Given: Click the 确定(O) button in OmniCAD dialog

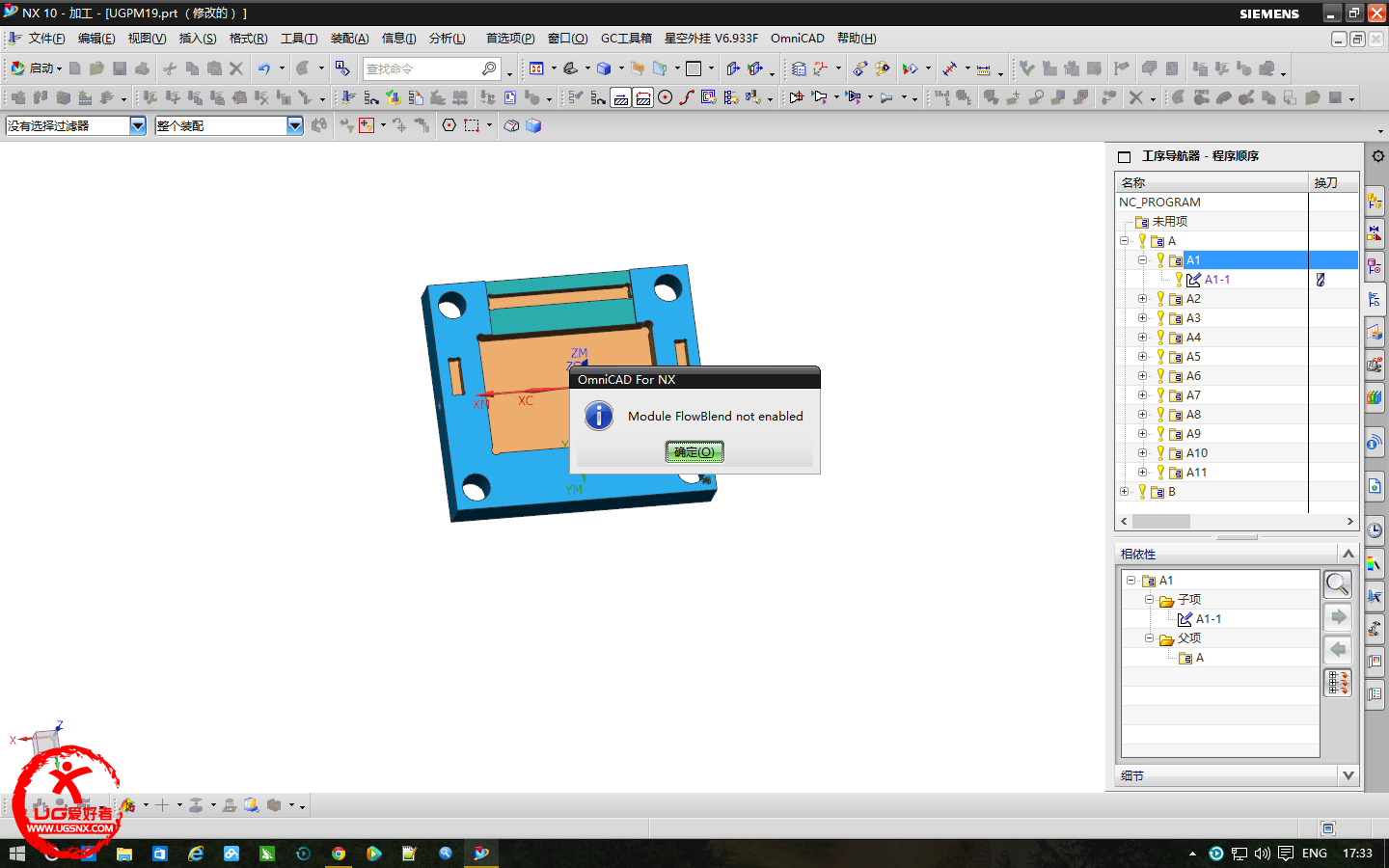Looking at the screenshot, I should (x=694, y=451).
